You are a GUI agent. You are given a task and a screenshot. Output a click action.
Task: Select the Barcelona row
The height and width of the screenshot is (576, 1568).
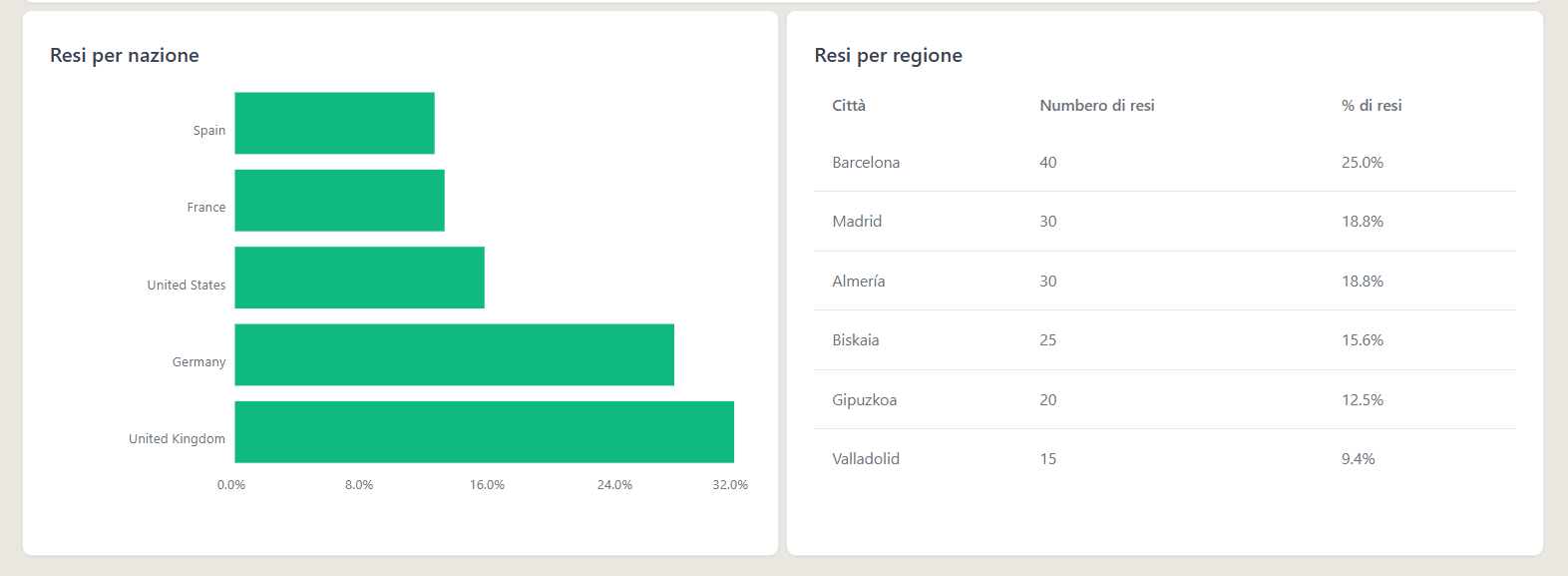(x=1165, y=163)
